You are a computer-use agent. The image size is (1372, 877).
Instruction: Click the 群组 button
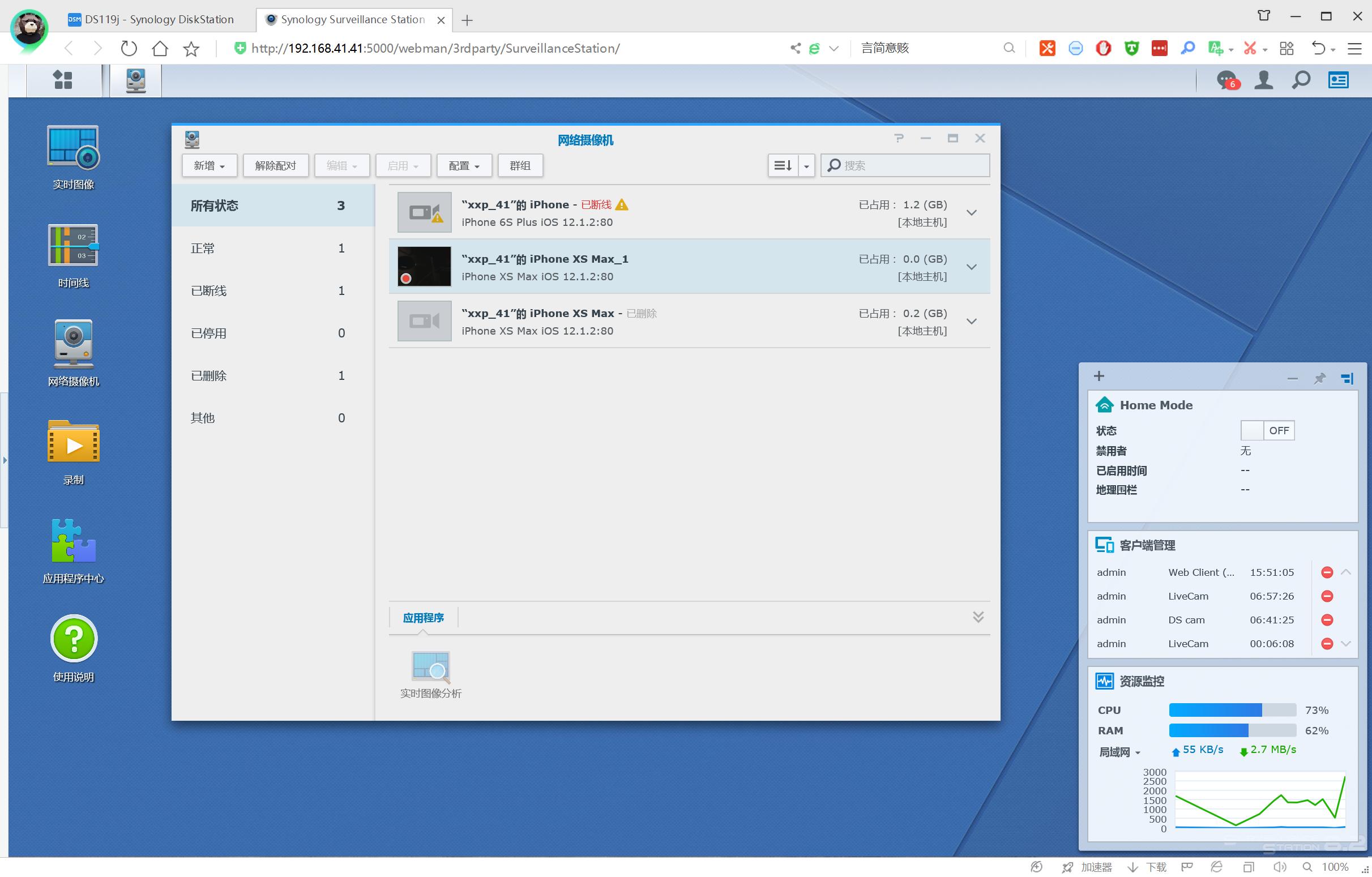[x=520, y=166]
